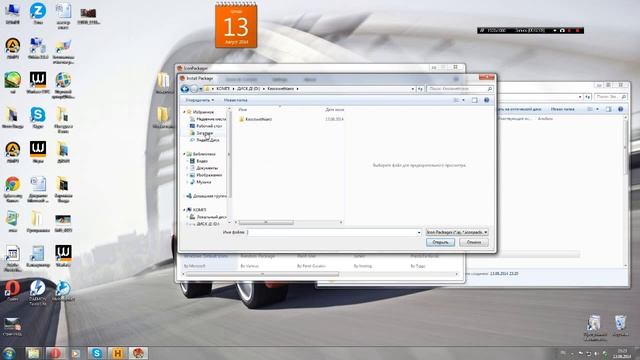Toggle preview pane in background Explorer window
The image size is (640, 360).
[609, 109]
